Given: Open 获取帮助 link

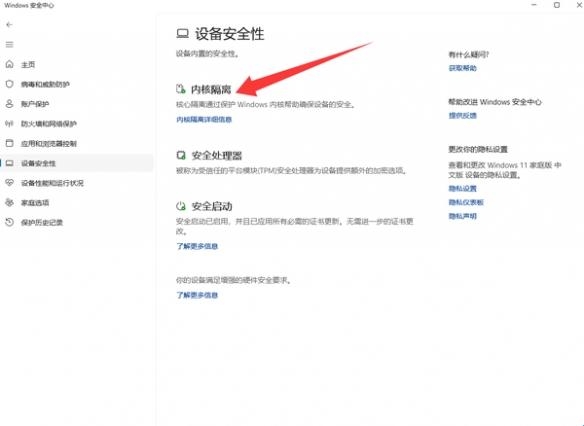Looking at the screenshot, I should click(463, 68).
